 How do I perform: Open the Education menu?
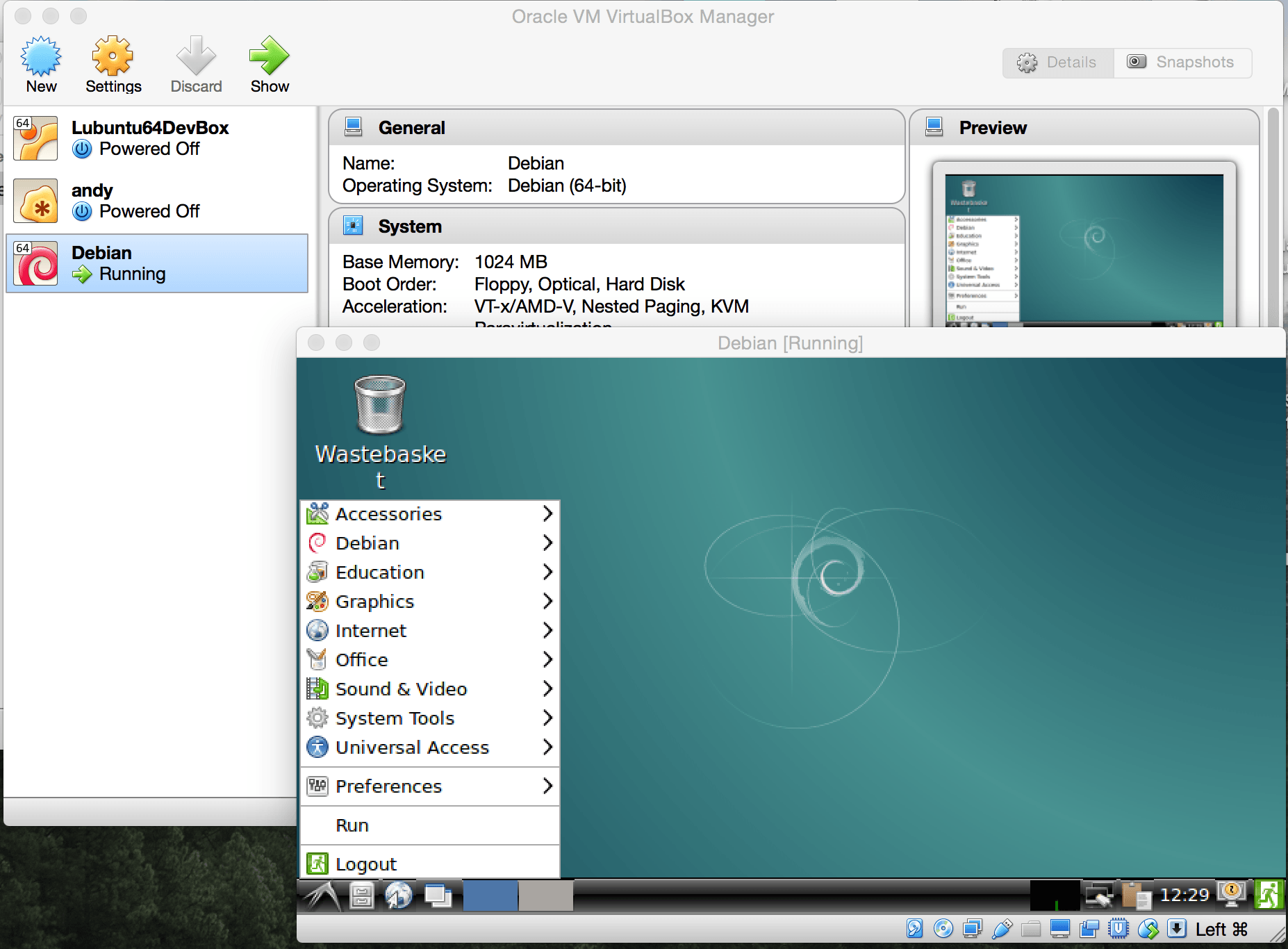[430, 572]
